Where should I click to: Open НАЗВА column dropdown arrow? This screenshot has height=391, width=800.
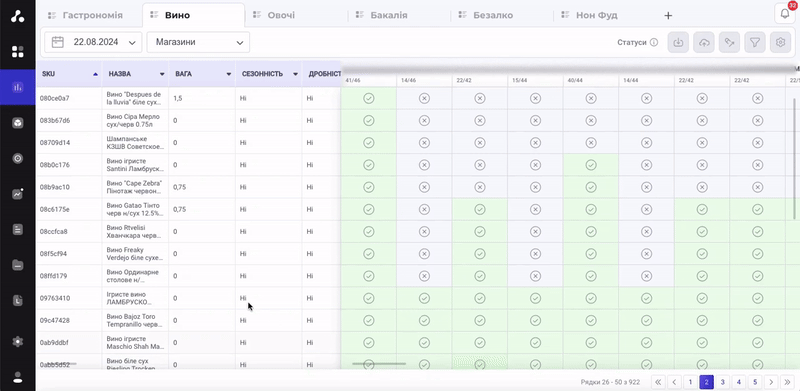(x=162, y=75)
